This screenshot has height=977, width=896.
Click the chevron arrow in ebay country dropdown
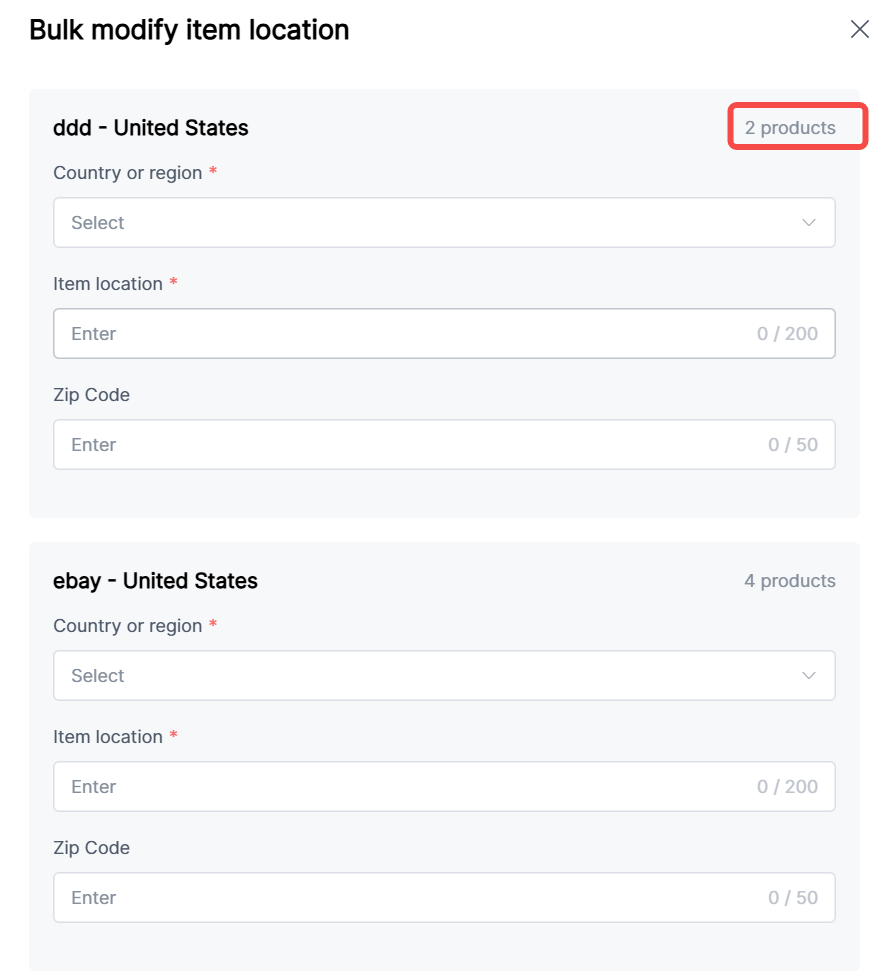pos(809,676)
